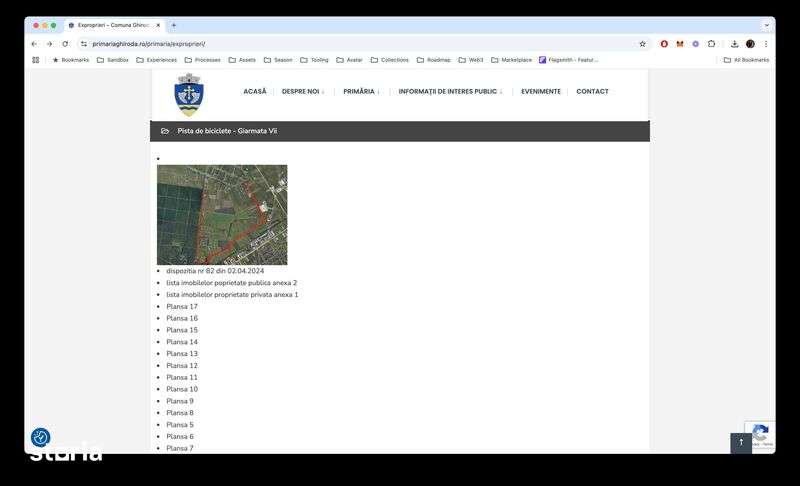Open the extensions puzzle-piece icon
Viewport: 800px width, 486px height.
click(x=711, y=44)
